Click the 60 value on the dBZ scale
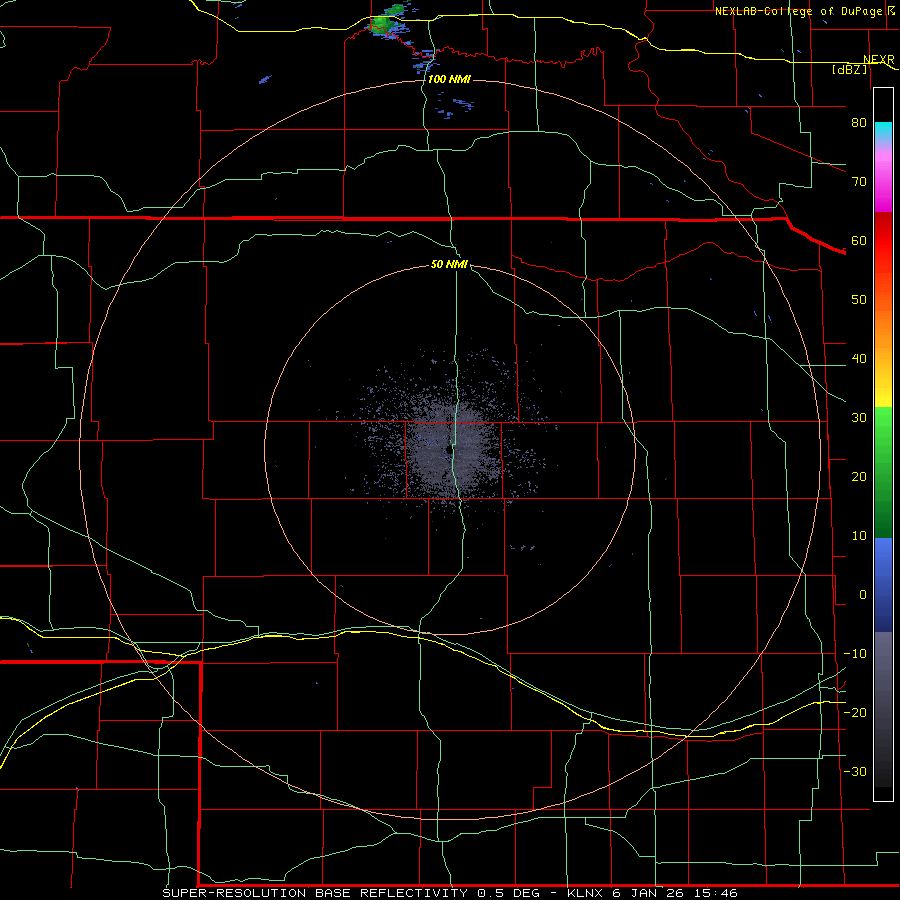 (x=859, y=240)
